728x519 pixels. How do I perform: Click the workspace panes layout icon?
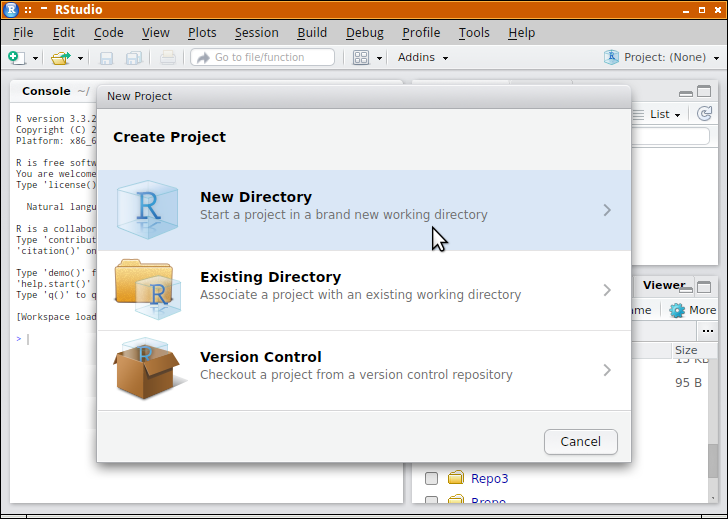pos(361,58)
